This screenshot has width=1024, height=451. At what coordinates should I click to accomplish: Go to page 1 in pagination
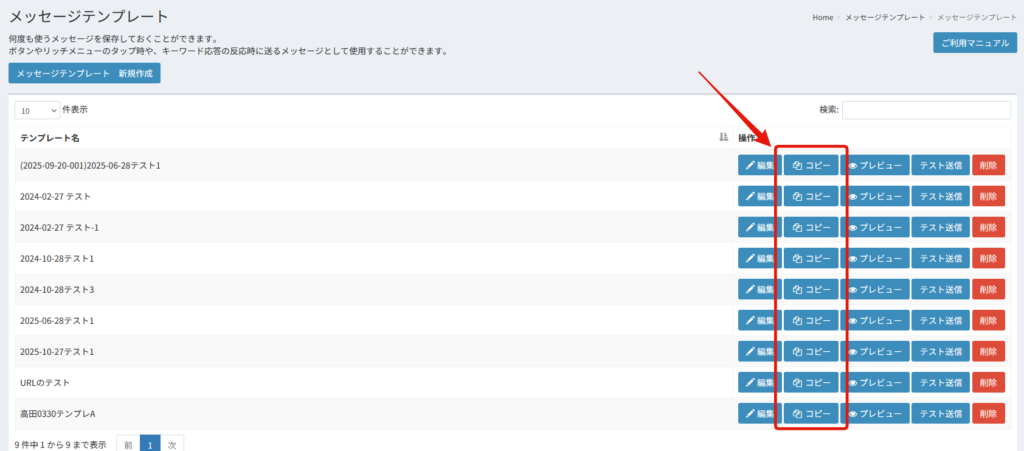[149, 444]
